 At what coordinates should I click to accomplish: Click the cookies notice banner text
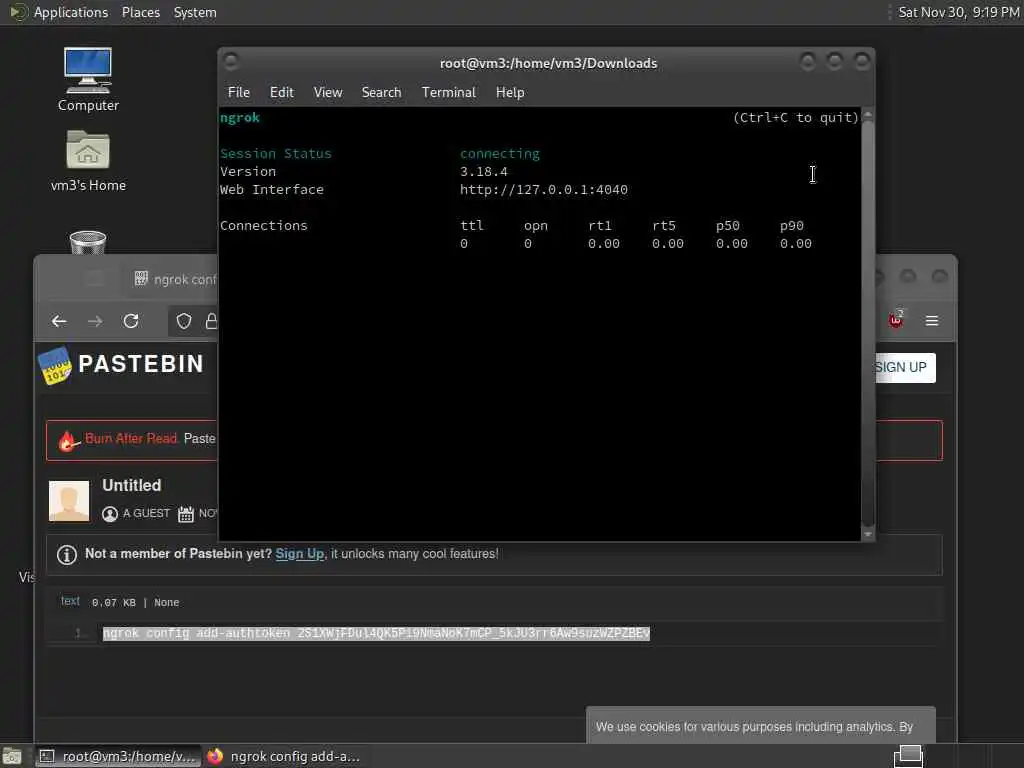(754, 727)
